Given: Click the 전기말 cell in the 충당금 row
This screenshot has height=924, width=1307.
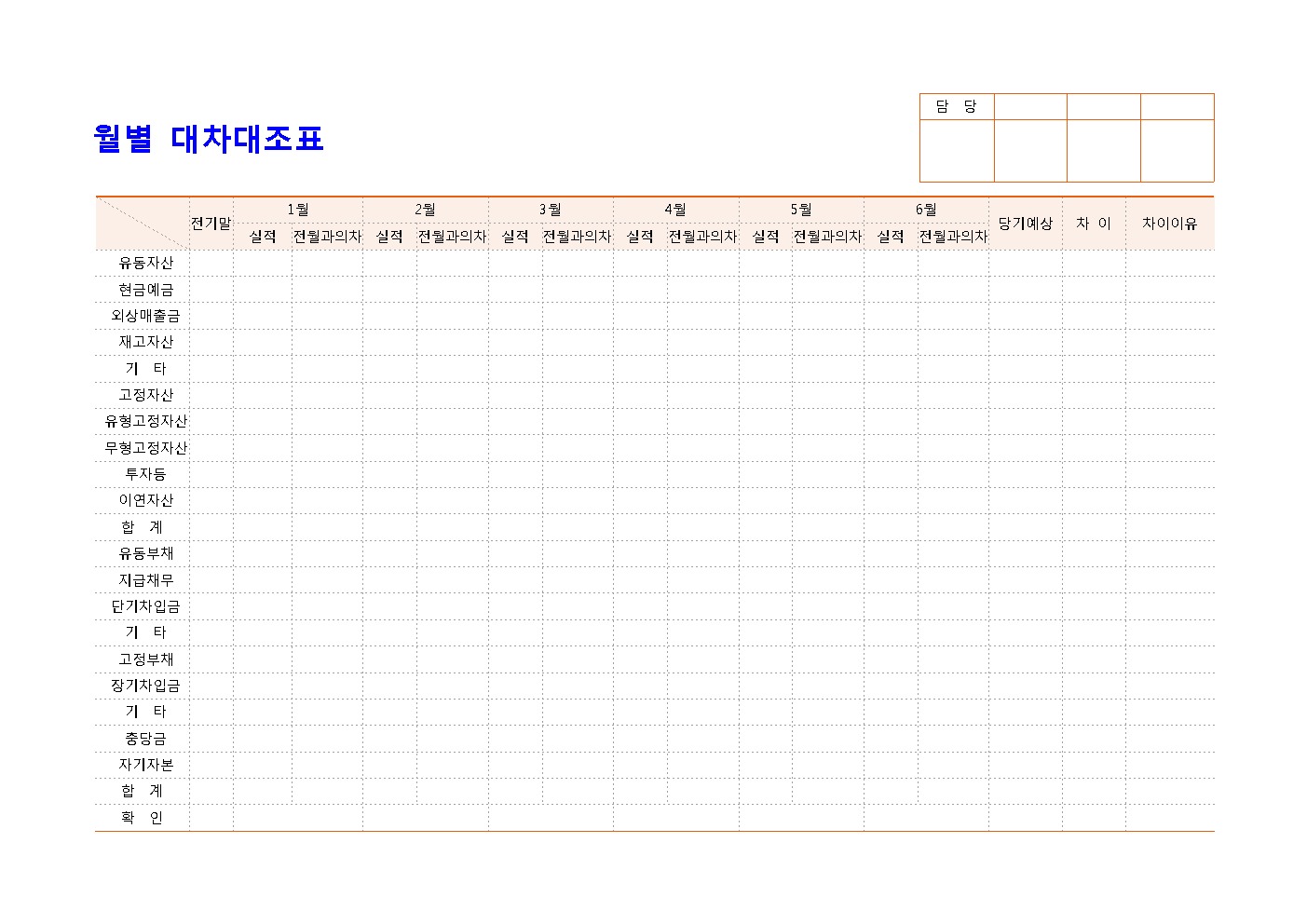Looking at the screenshot, I should (x=211, y=739).
